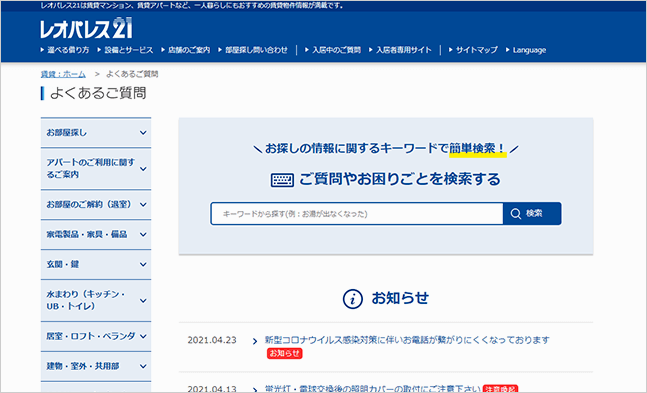647x393 pixels.
Task: Click the red お知らせ tag badge
Action: pos(285,353)
